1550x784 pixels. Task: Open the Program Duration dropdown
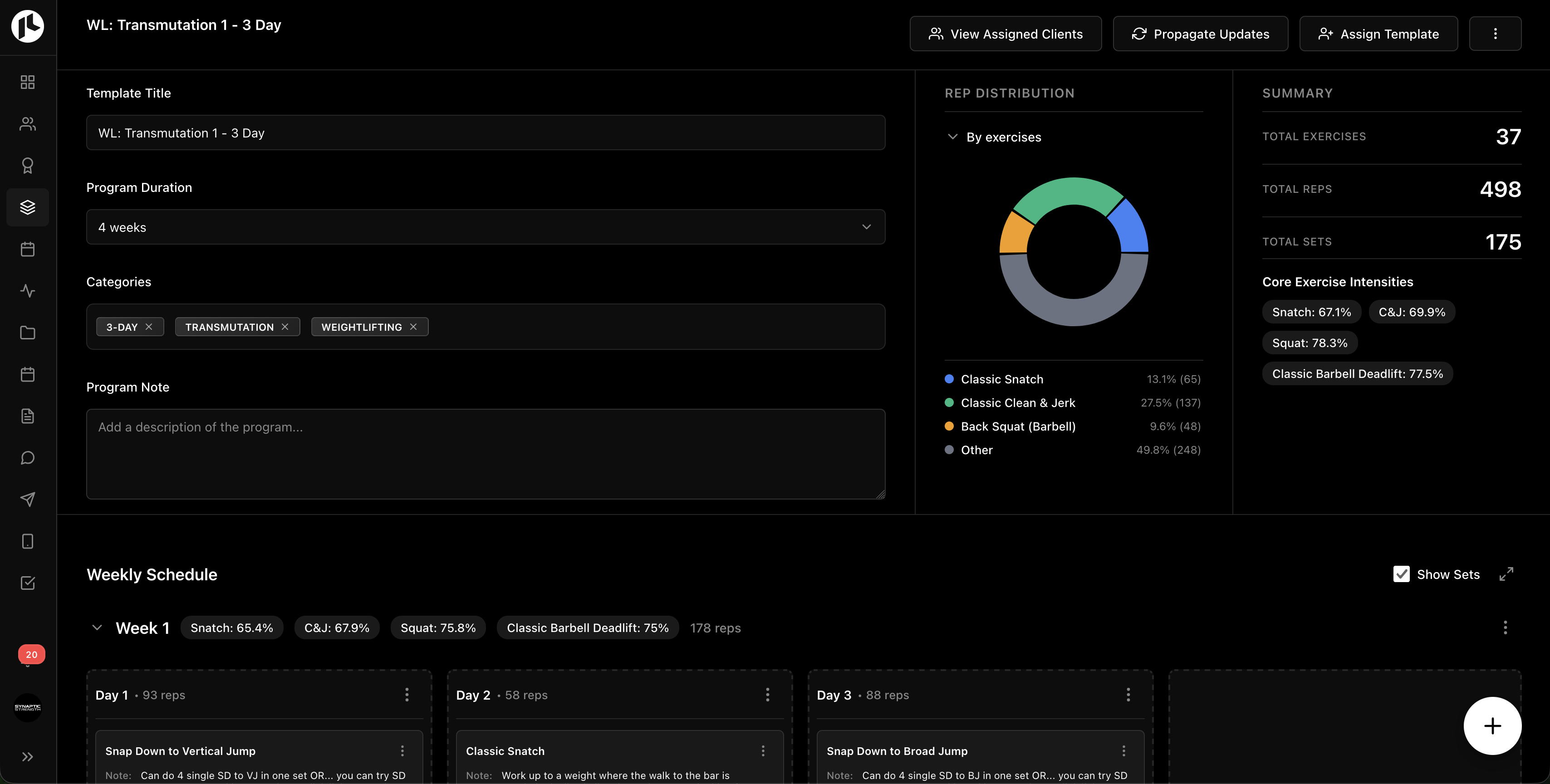point(486,227)
